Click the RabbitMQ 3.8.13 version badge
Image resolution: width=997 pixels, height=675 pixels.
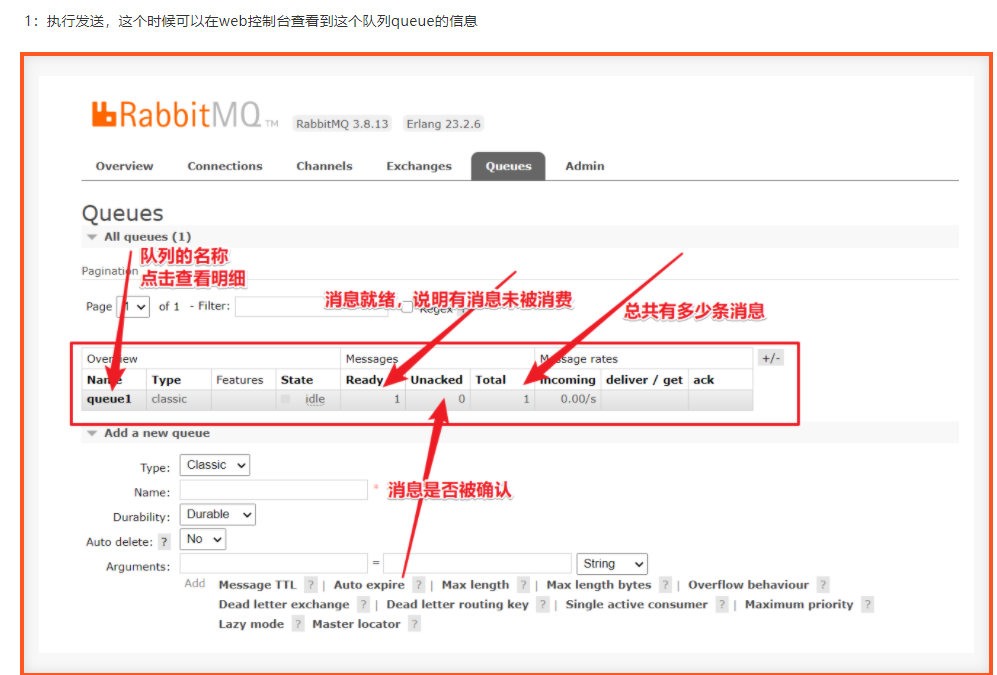click(x=342, y=123)
